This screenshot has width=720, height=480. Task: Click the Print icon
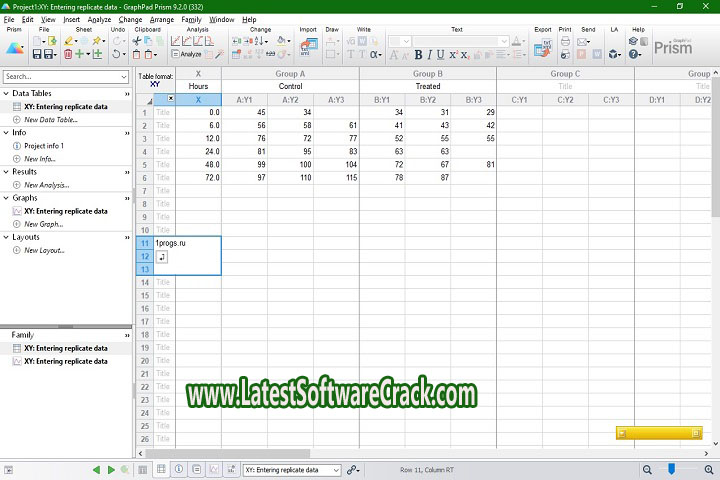566,42
